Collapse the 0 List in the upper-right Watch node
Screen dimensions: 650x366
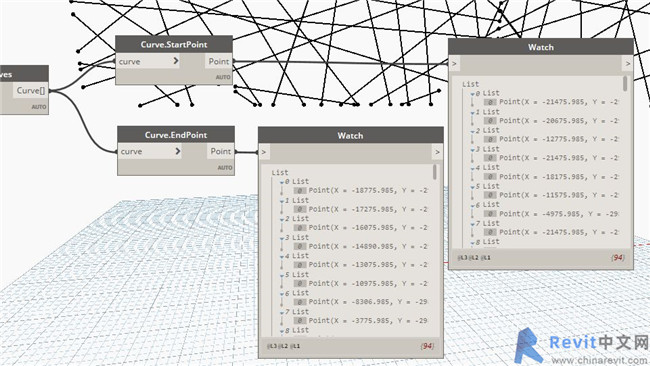click(472, 94)
